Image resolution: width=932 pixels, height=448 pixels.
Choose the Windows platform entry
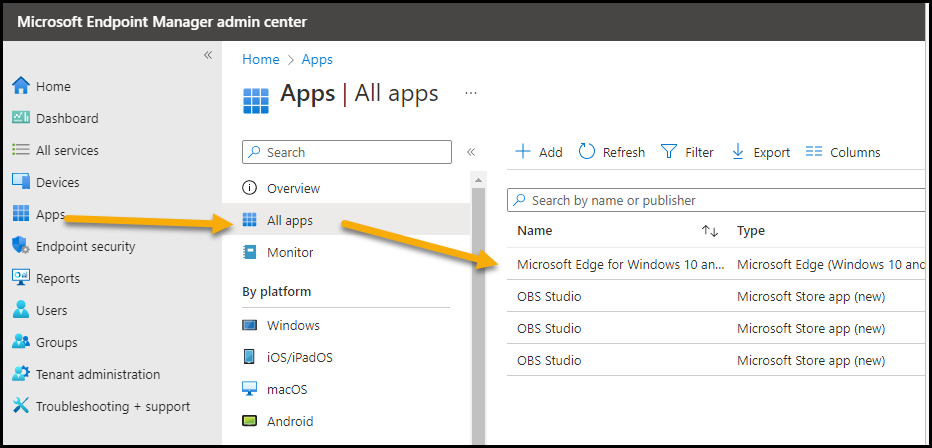click(x=293, y=326)
